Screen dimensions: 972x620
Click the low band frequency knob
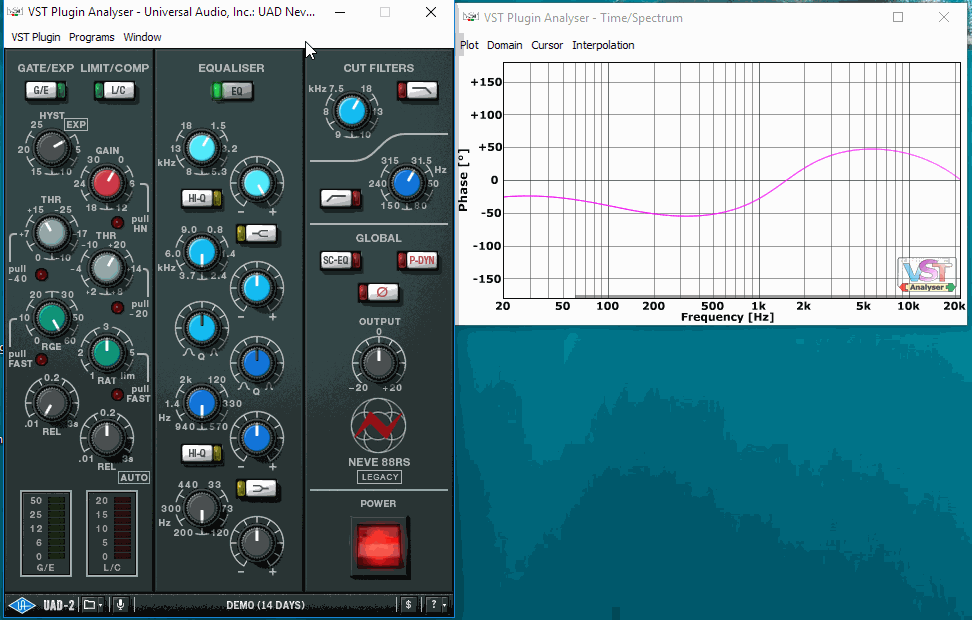[x=201, y=508]
